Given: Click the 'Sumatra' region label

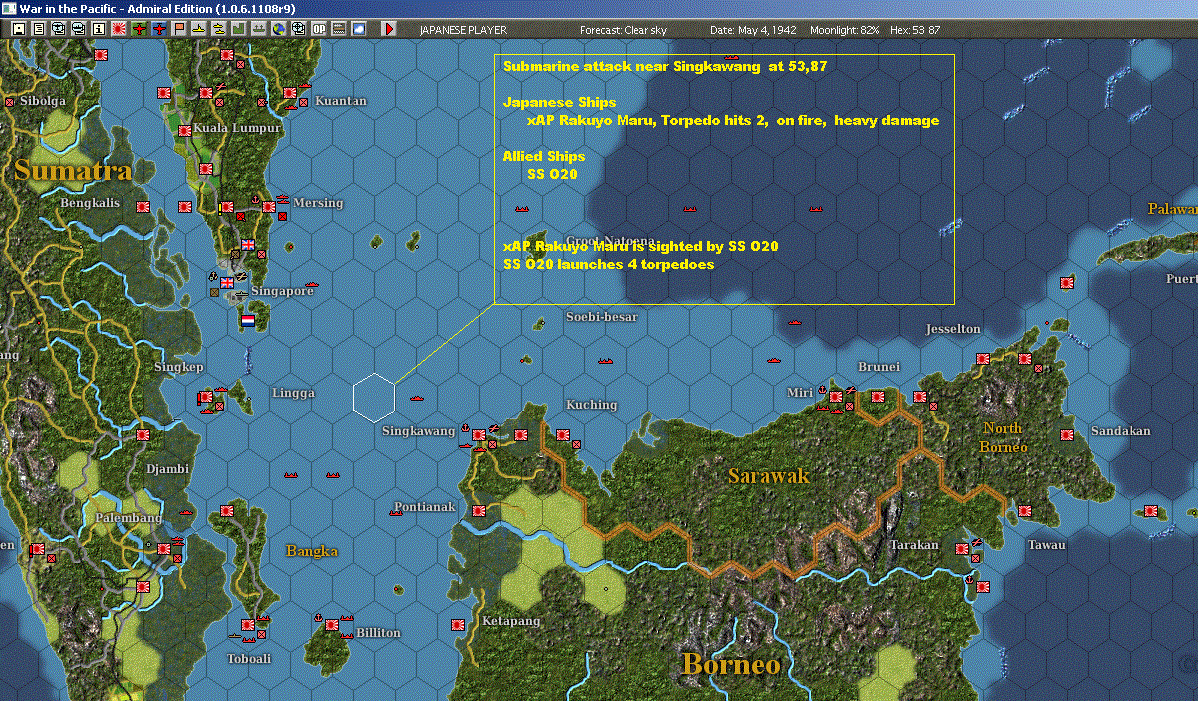Looking at the screenshot, I should click(73, 170).
